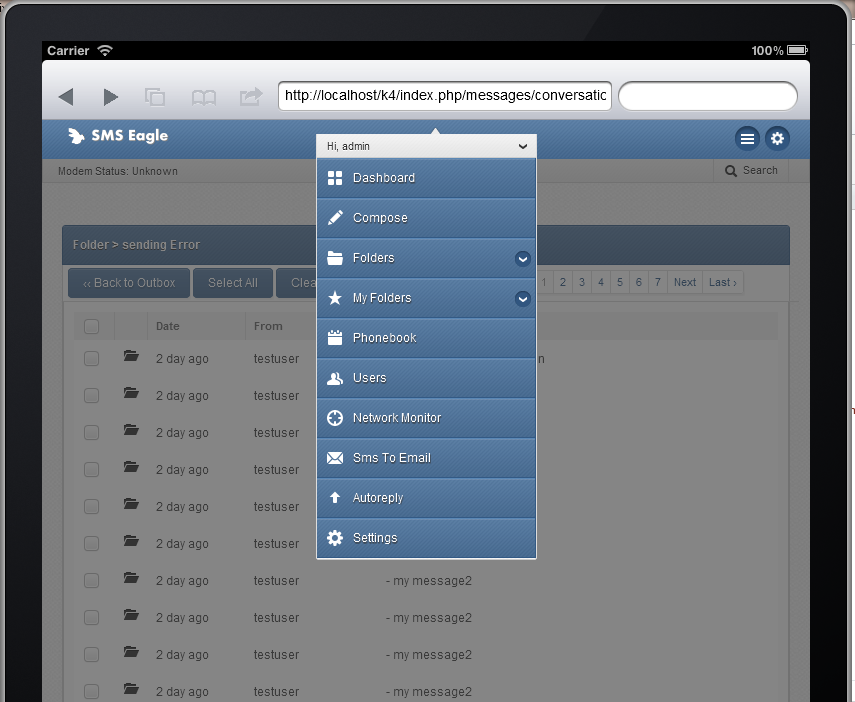Focus the browser search field
The image size is (855, 702).
[x=708, y=96]
